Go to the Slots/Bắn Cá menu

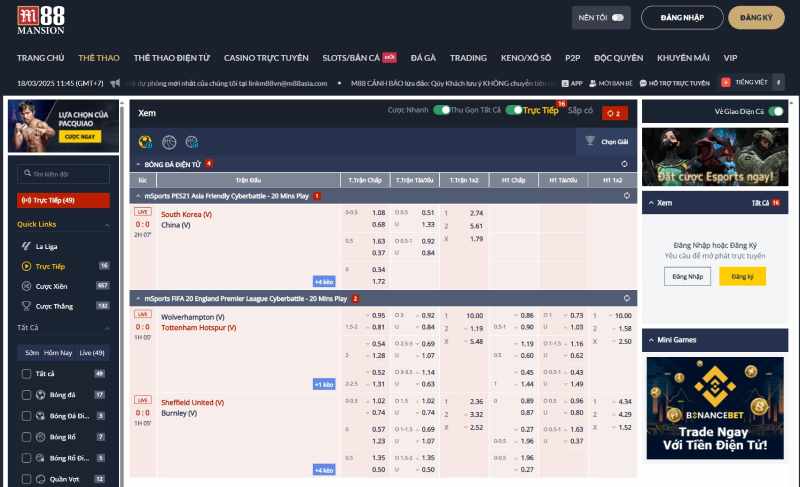[x=351, y=58]
